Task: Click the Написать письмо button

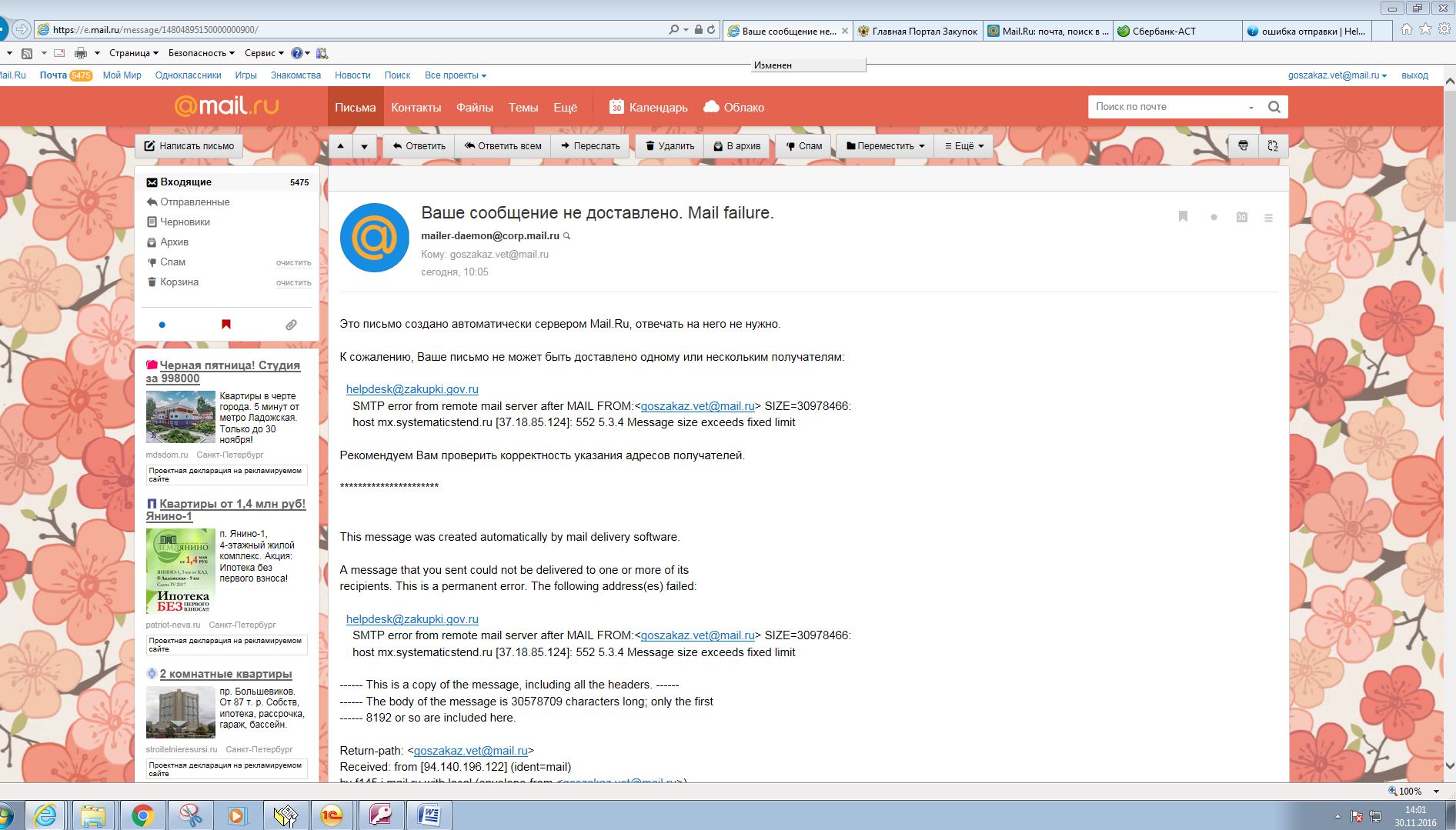Action: (x=189, y=145)
